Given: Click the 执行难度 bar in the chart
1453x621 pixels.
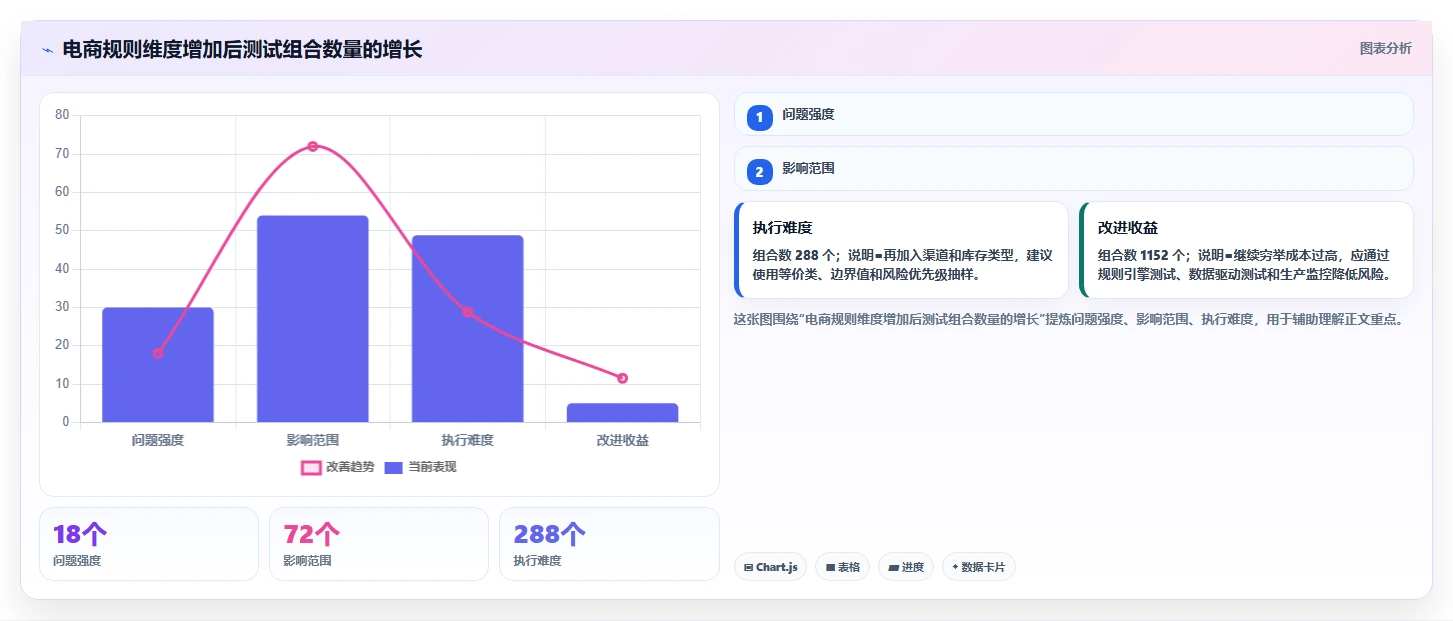Looking at the screenshot, I should (468, 329).
